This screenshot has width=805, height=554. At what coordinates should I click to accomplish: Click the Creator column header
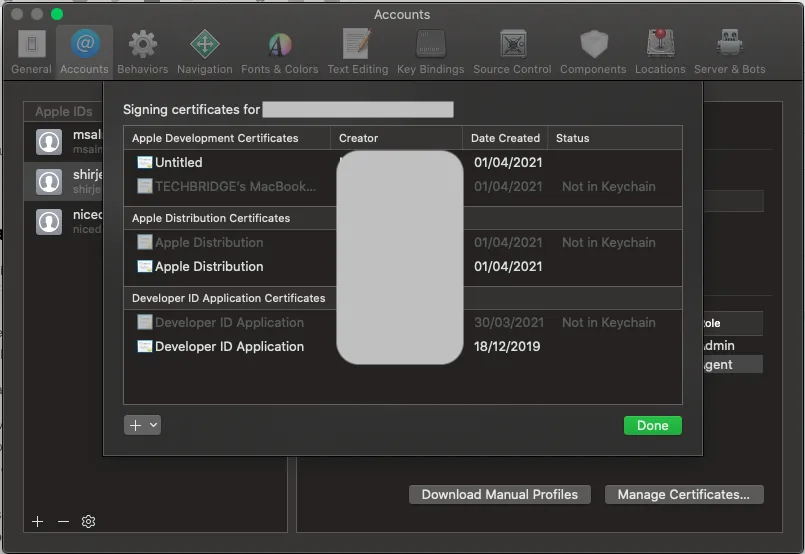[396, 138]
